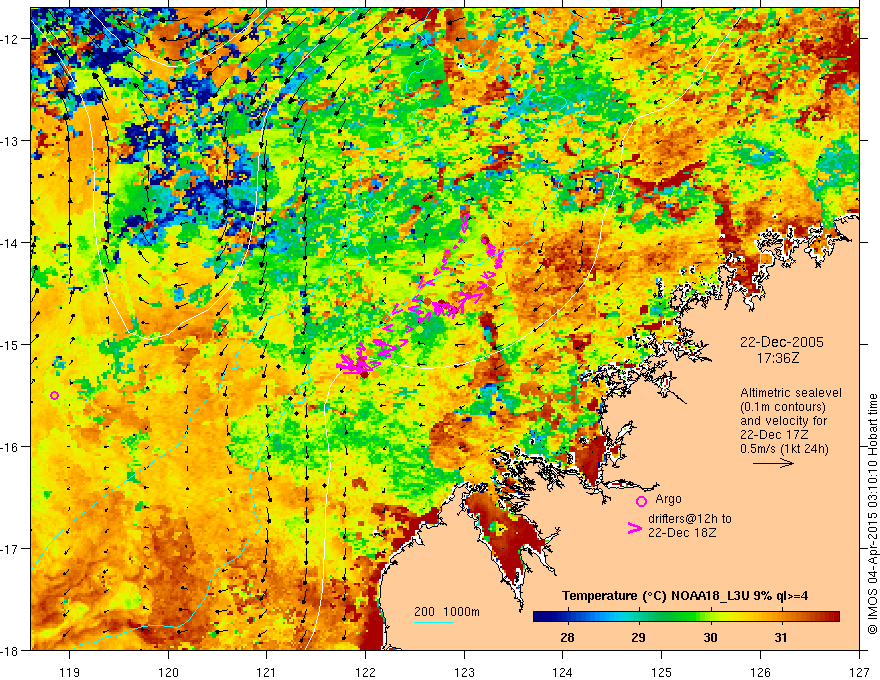Click the longitude label 120

pos(168,672)
